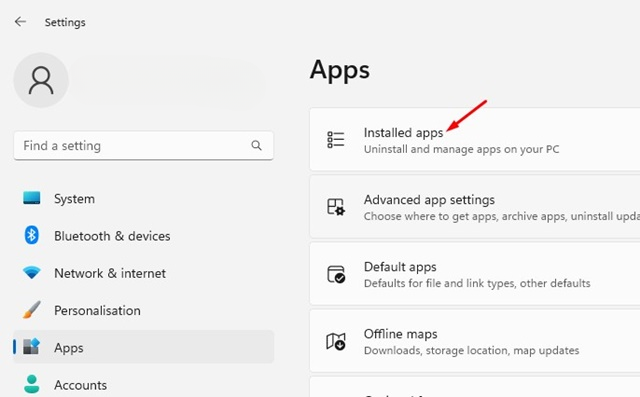The height and width of the screenshot is (397, 640).
Task: Click the Bluetooth icon in sidebar
Action: pyautogui.click(x=31, y=235)
